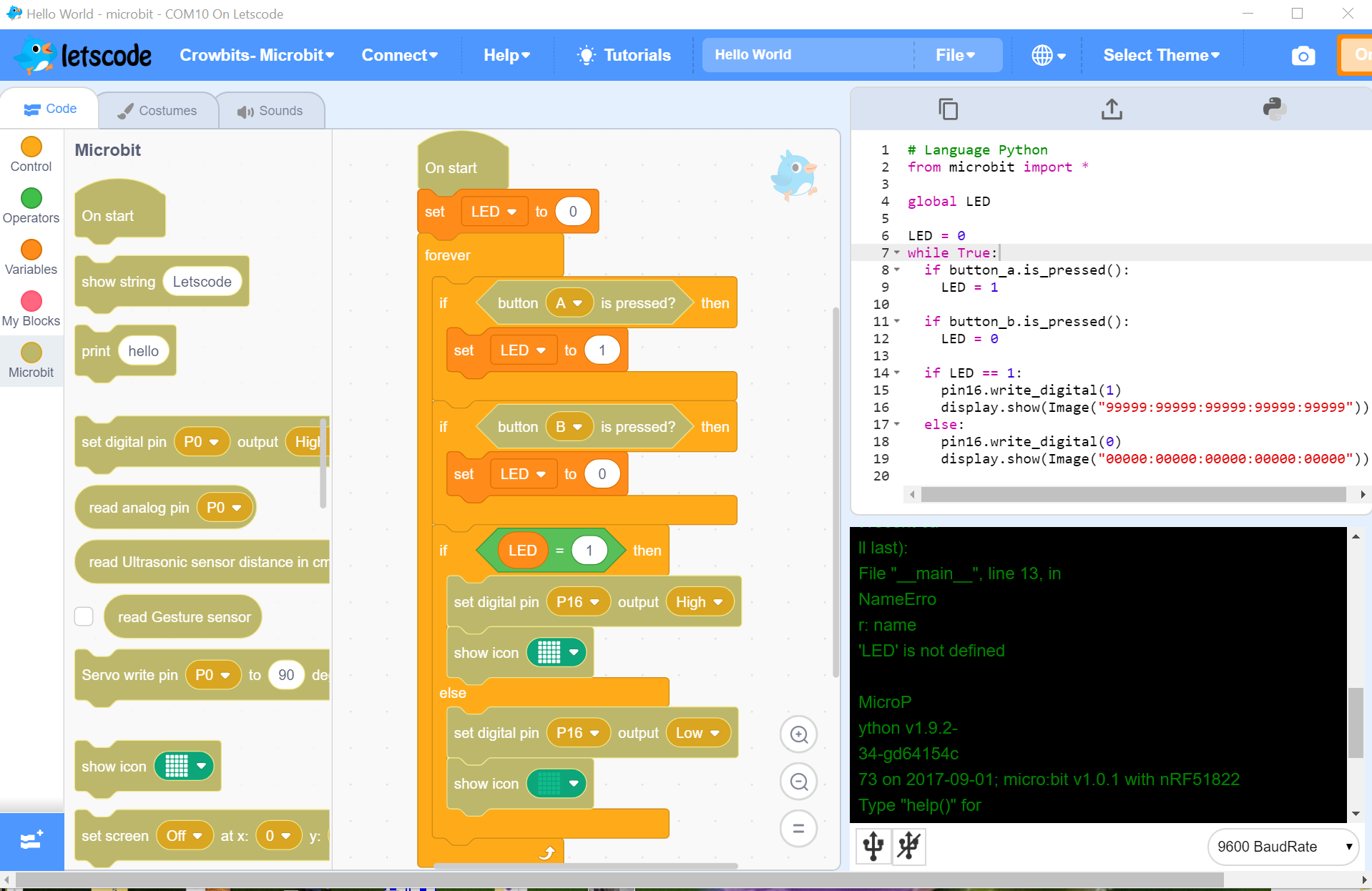Open the Connect menu
This screenshot has height=891, width=1372.
[x=399, y=55]
